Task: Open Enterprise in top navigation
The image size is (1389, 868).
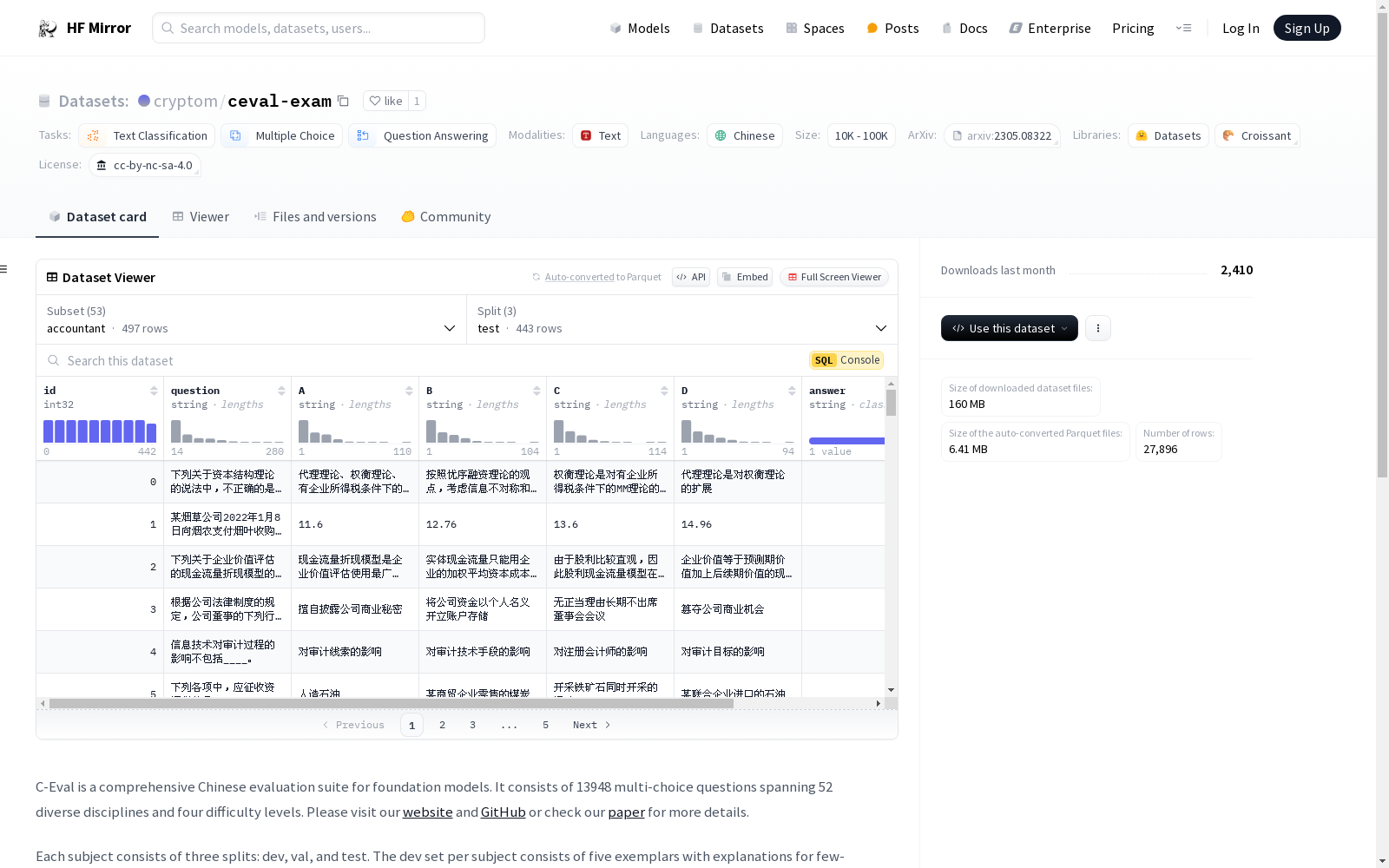Action: [1050, 28]
